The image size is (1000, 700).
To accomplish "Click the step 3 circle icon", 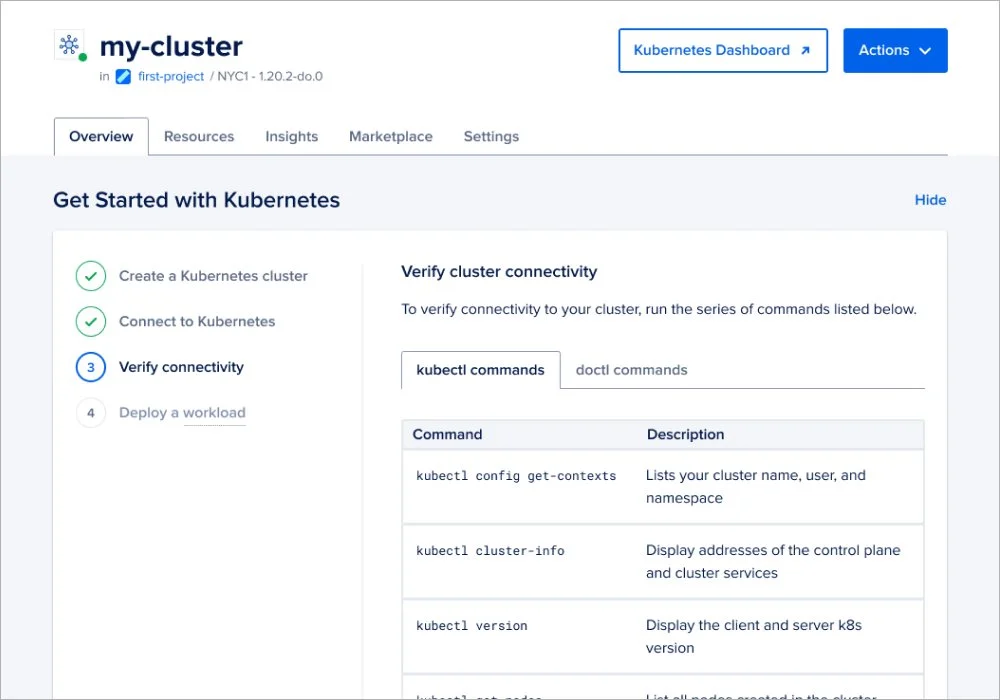I will [91, 367].
